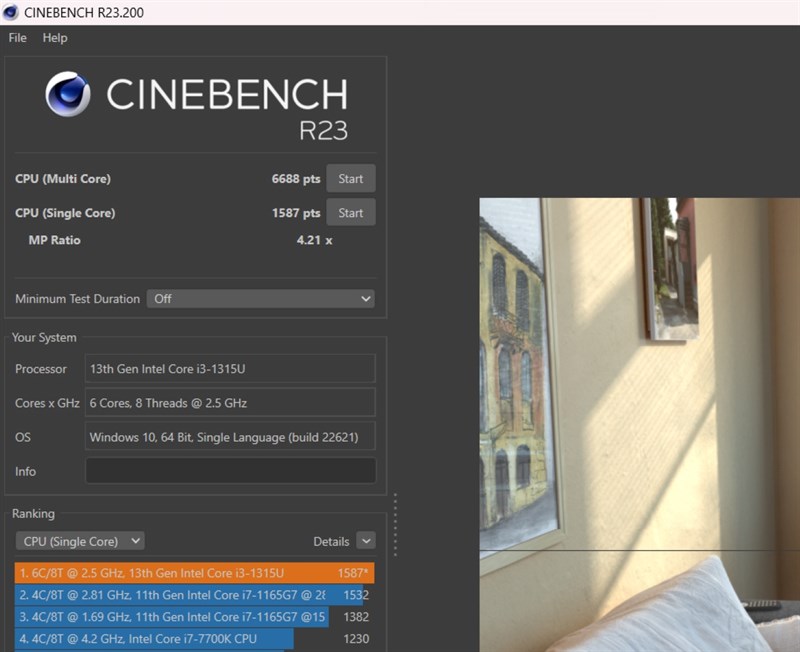Click the 1382 score in ranking list

pyautogui.click(x=356, y=617)
